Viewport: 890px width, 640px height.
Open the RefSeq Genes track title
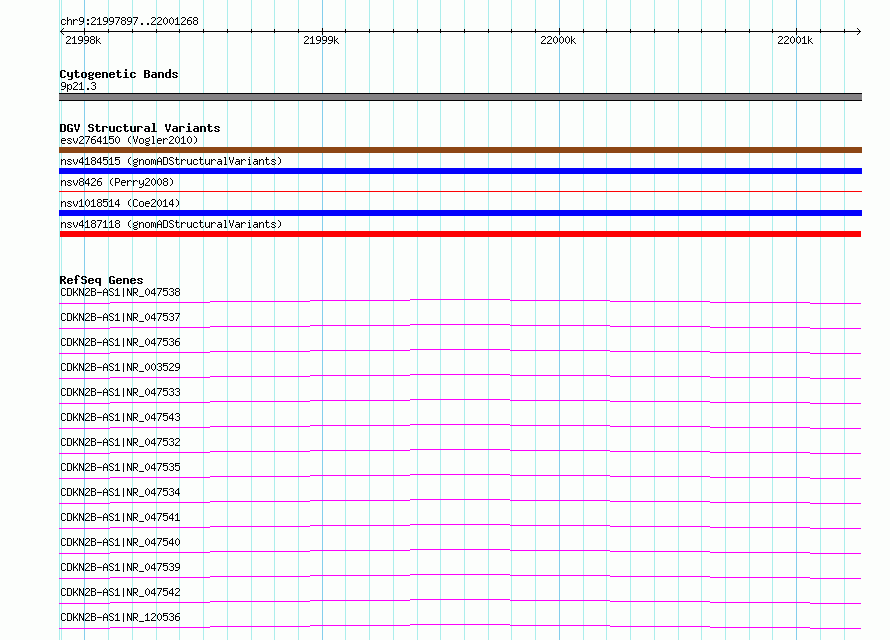101,280
